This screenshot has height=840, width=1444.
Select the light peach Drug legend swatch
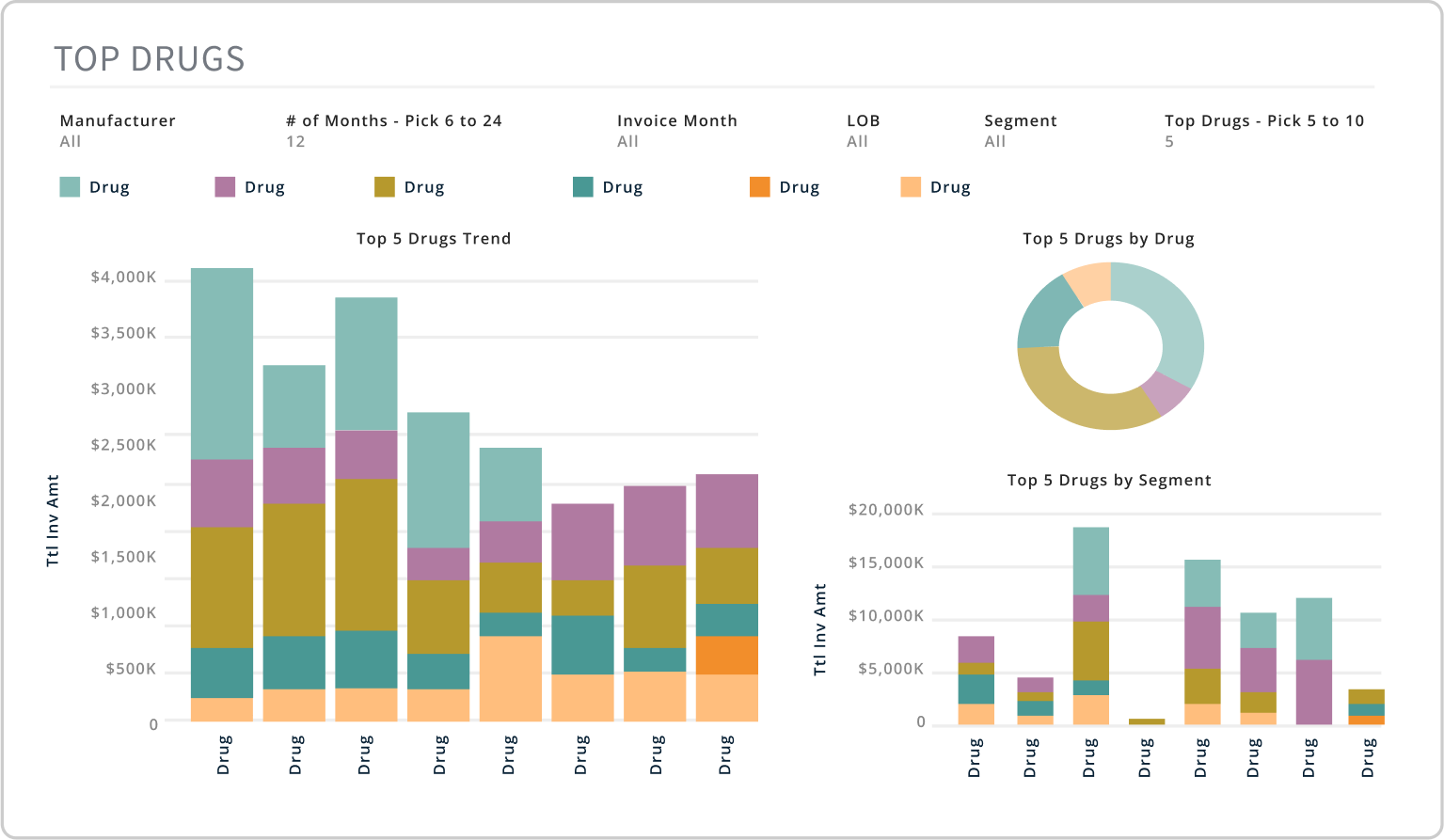(x=911, y=187)
